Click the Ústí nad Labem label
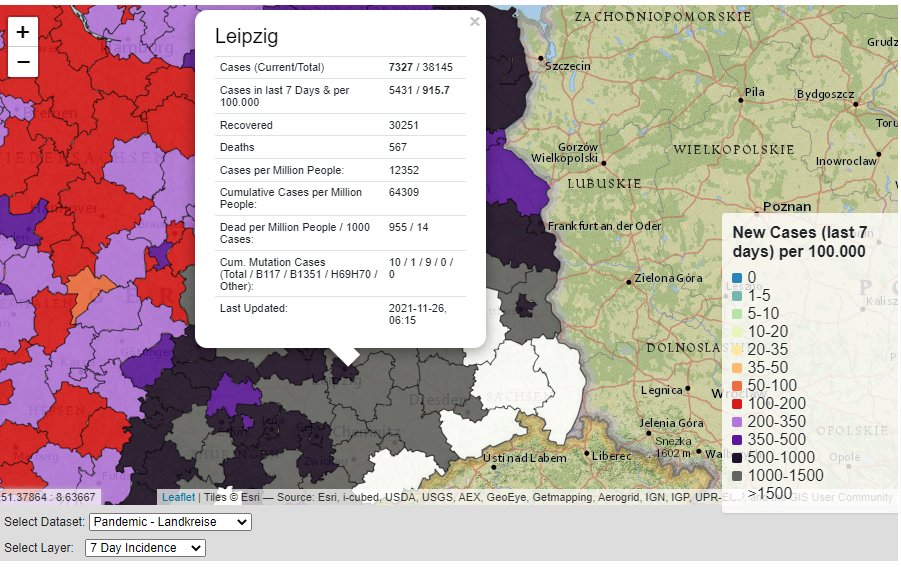The height and width of the screenshot is (567, 901). 524,458
